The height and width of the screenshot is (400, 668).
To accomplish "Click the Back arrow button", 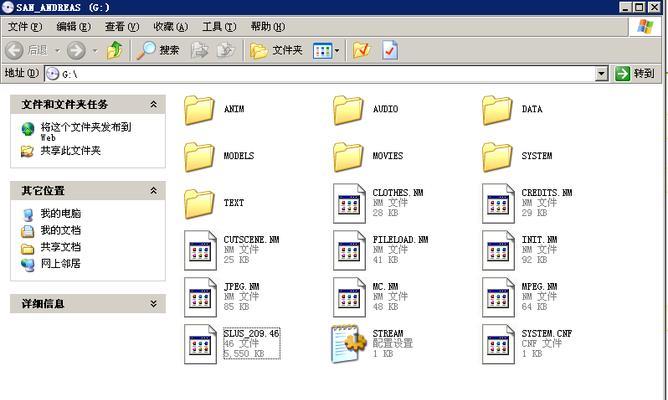I will point(14,51).
